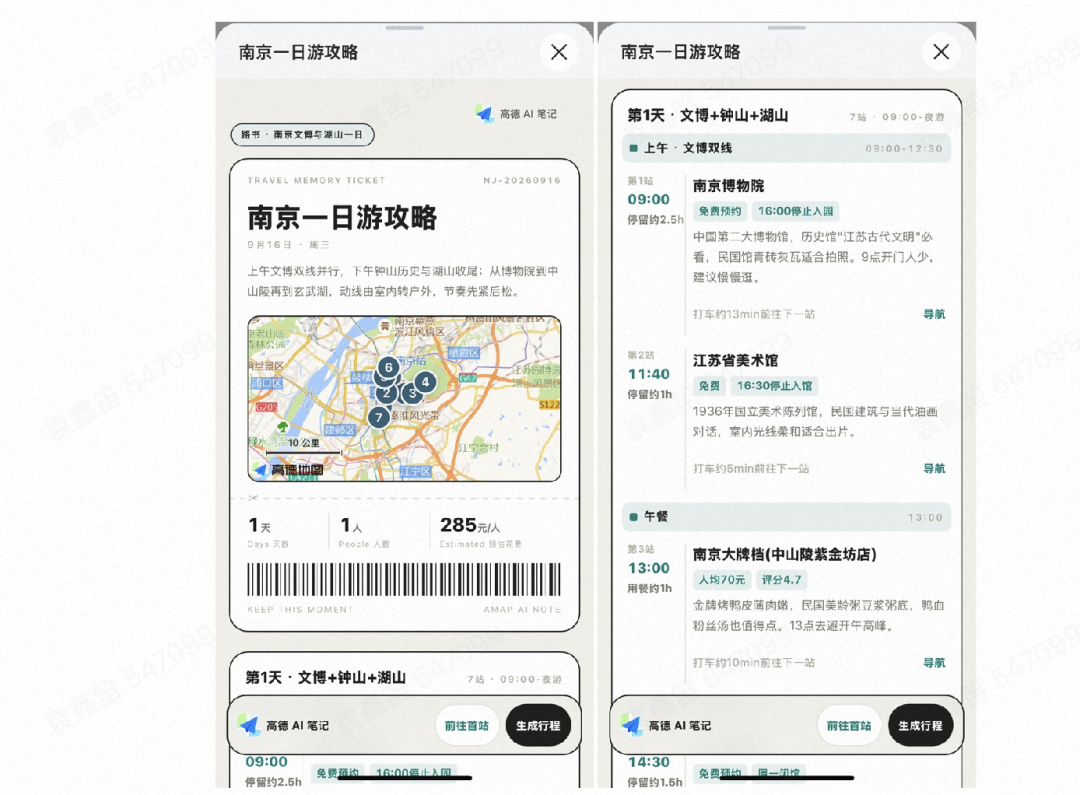The width and height of the screenshot is (1080, 795).
Task: Click the 16:30停止入馆 tag
Action: pos(774,386)
